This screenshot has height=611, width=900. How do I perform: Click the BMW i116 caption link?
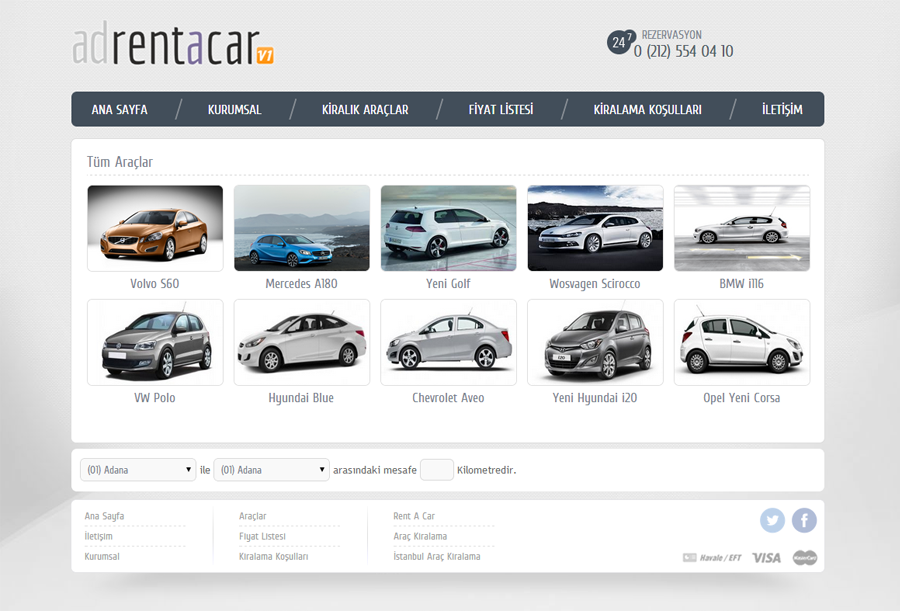tap(742, 284)
